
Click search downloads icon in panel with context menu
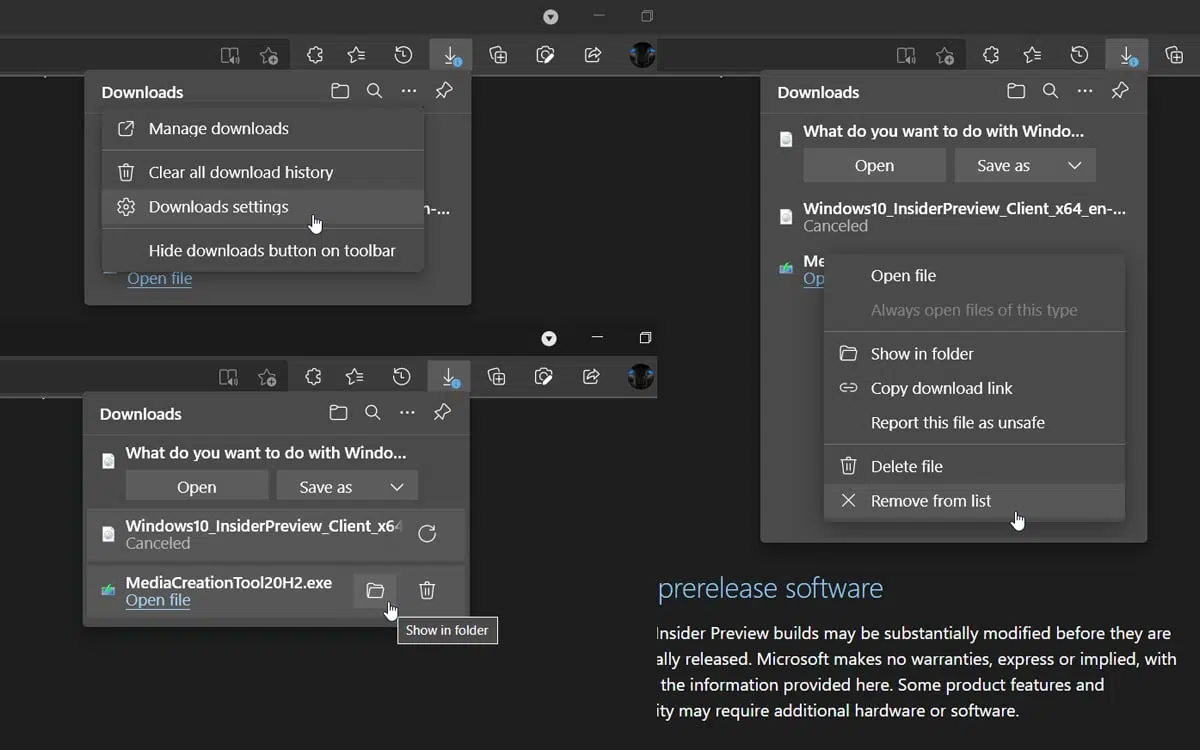click(x=1050, y=91)
